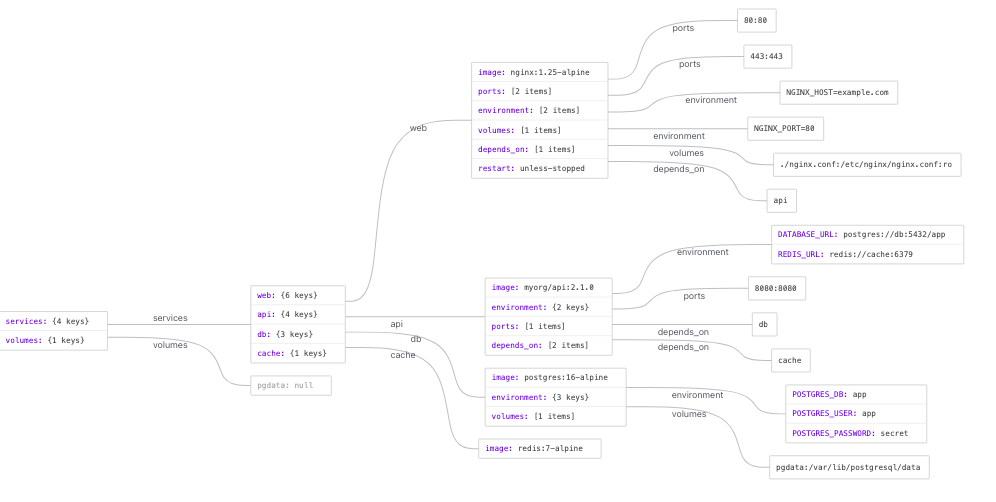Click 'image: nginx:1.25-alpine' row
This screenshot has width=996, height=502.
539,72
